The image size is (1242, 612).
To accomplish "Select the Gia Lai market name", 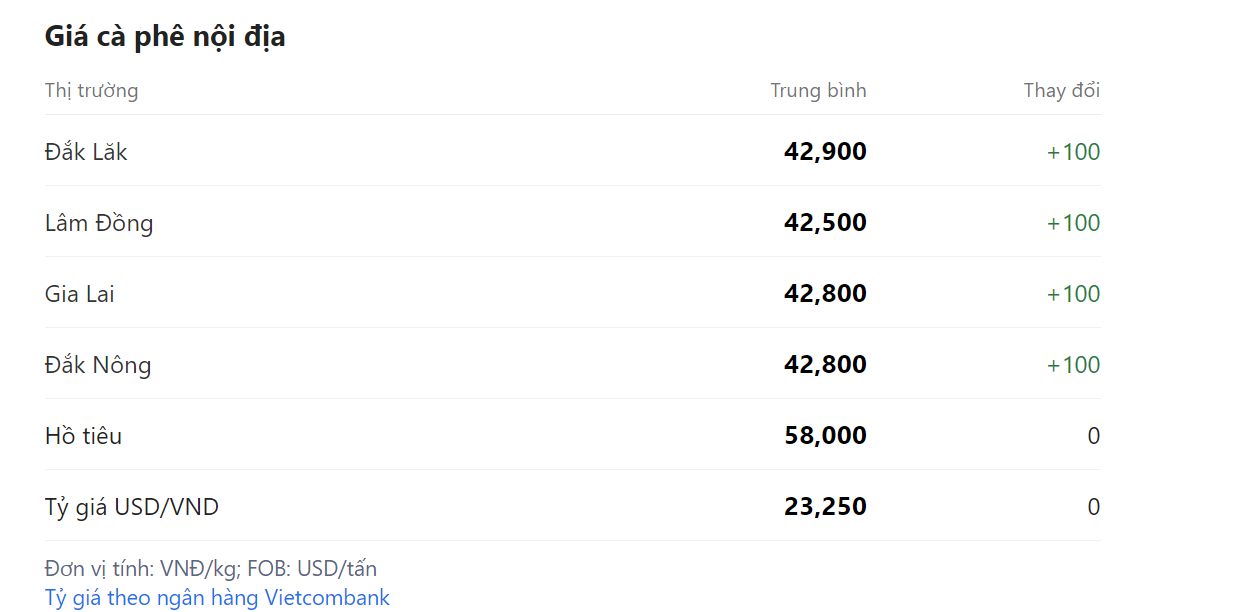I will pyautogui.click(x=80, y=294).
